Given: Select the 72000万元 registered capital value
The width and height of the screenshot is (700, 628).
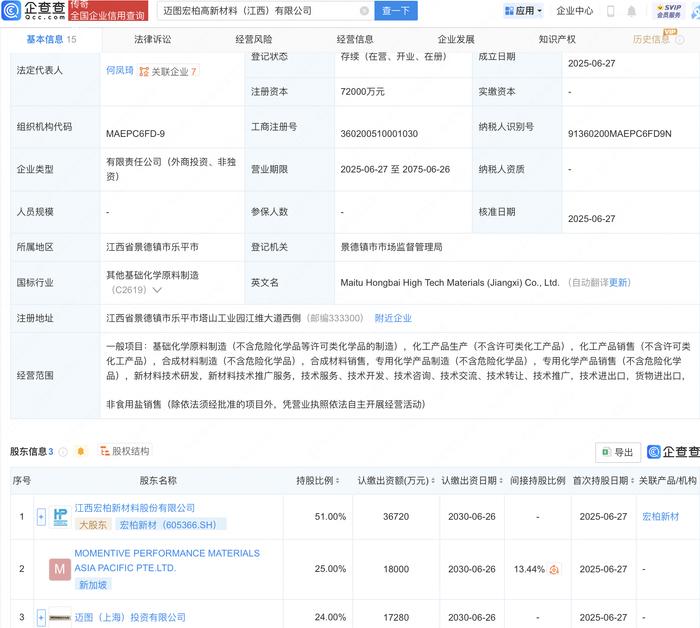Looking at the screenshot, I should click(362, 92).
